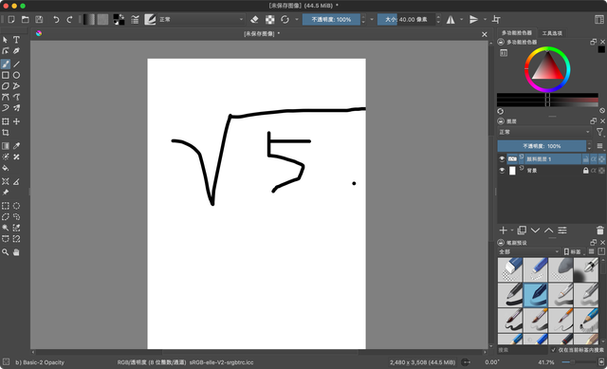Open the brush preset chooser icon

click(150, 19)
